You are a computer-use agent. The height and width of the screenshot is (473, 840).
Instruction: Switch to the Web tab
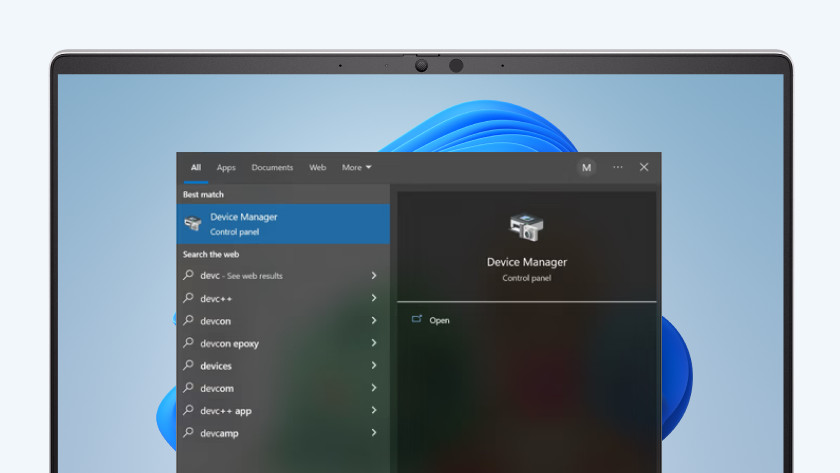point(317,168)
